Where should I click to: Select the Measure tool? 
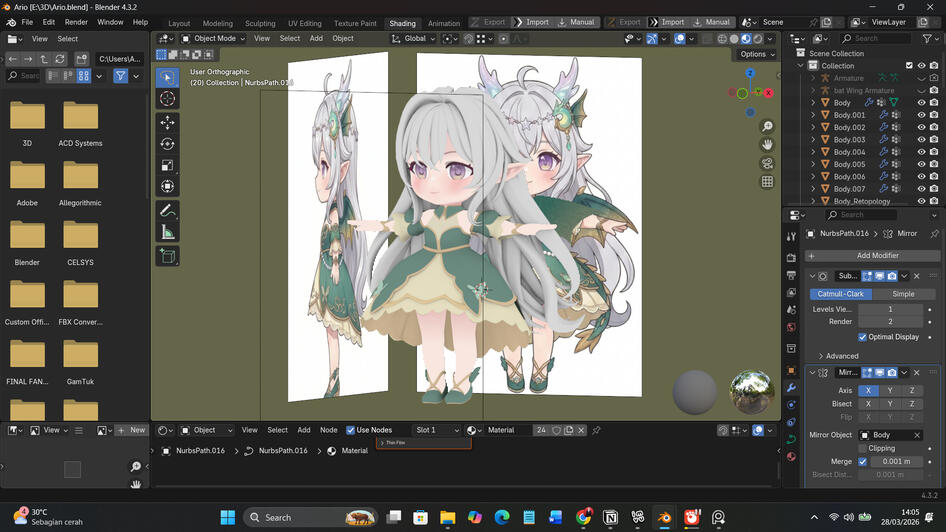pyautogui.click(x=168, y=232)
